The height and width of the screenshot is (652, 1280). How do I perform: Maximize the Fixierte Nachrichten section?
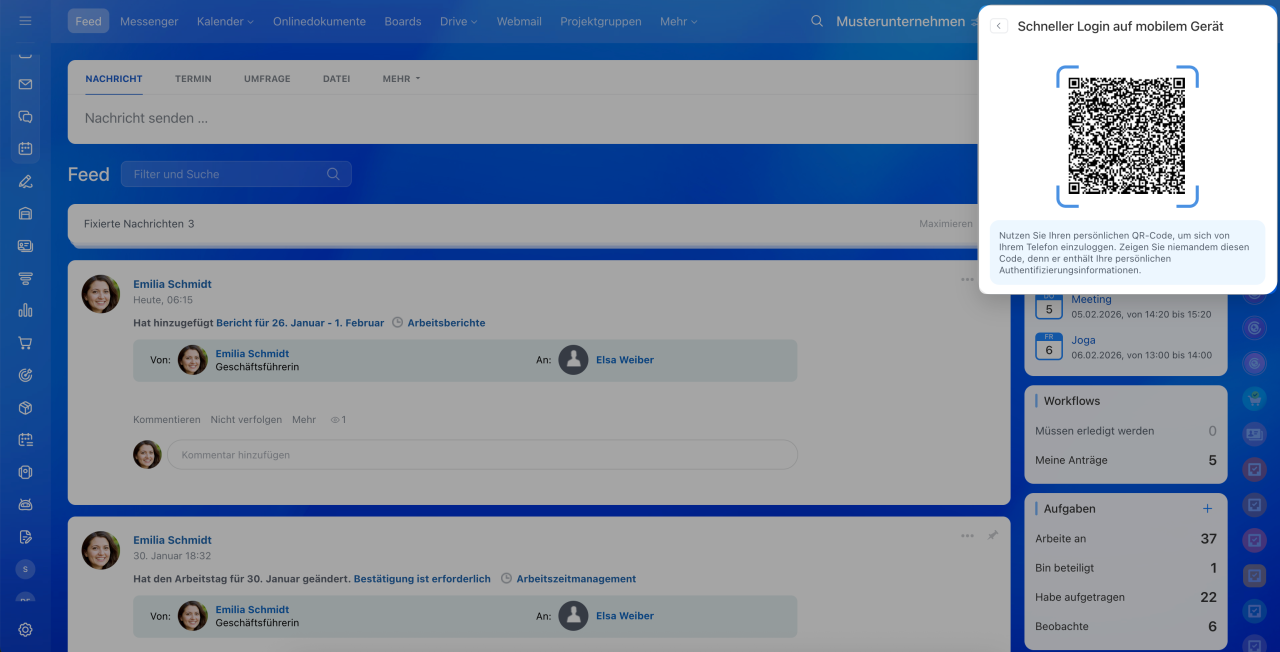[945, 224]
